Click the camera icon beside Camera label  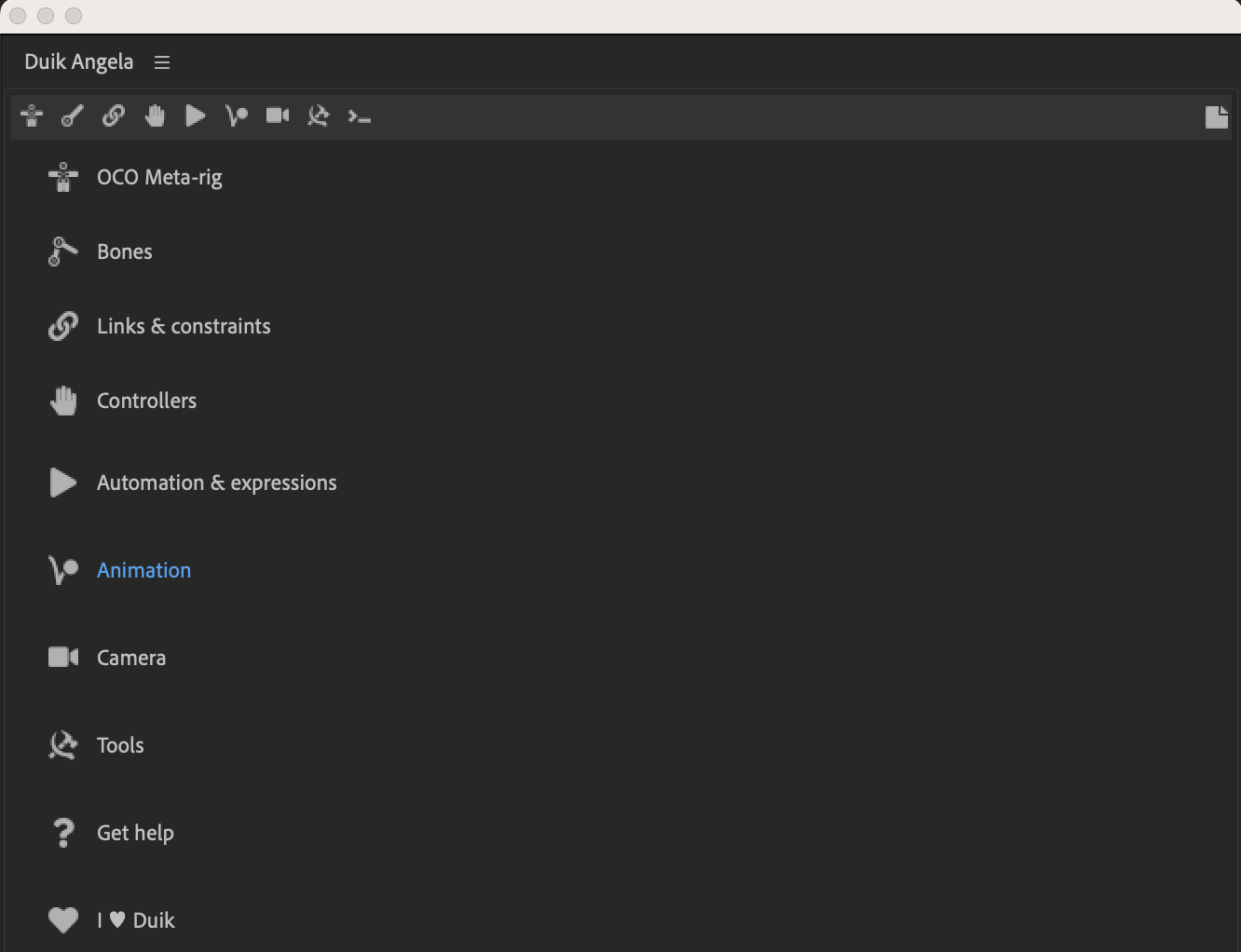(x=62, y=658)
